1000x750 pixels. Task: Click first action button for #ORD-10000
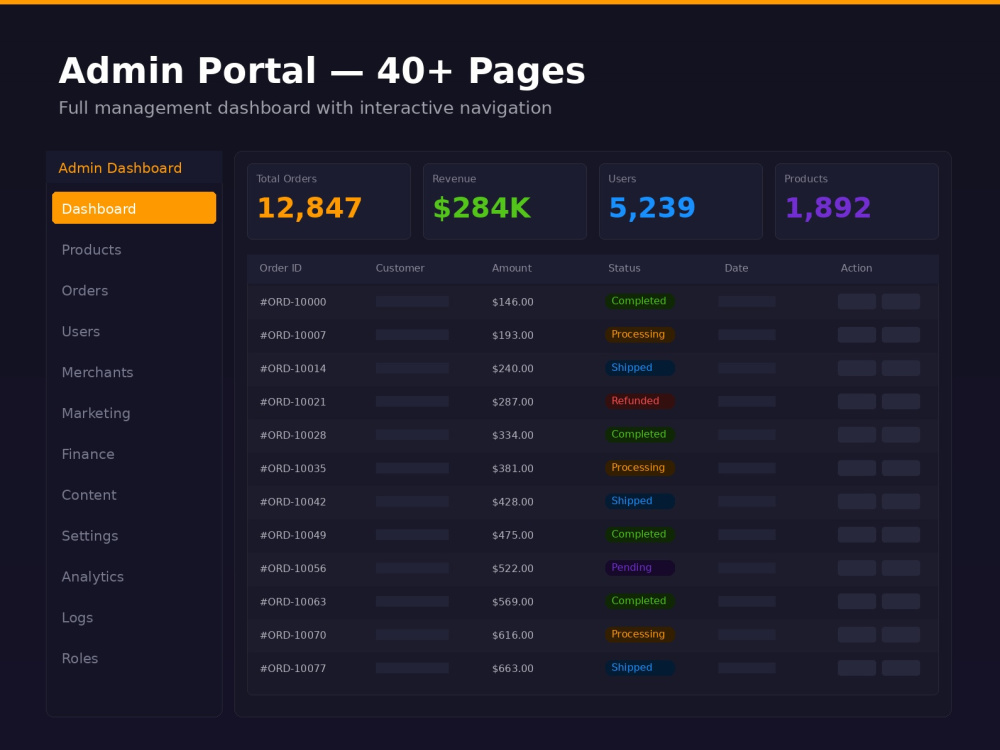click(857, 302)
